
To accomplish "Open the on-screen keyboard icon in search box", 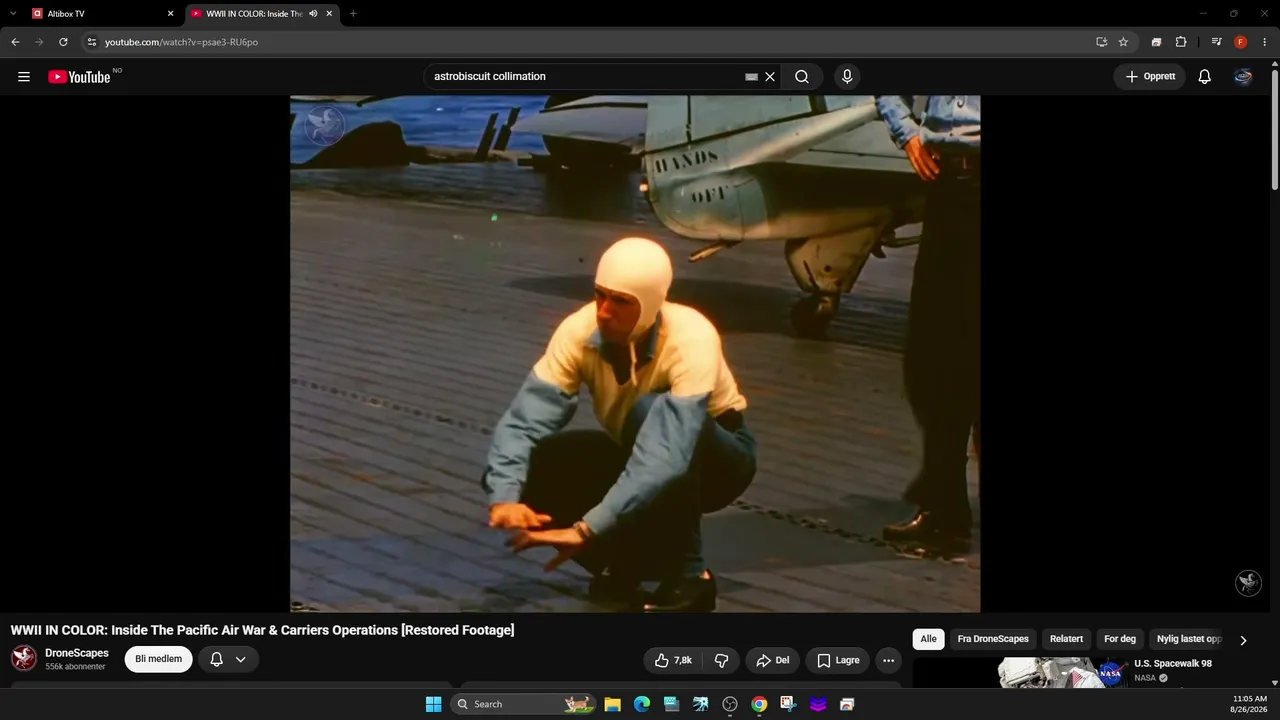I will point(752,77).
